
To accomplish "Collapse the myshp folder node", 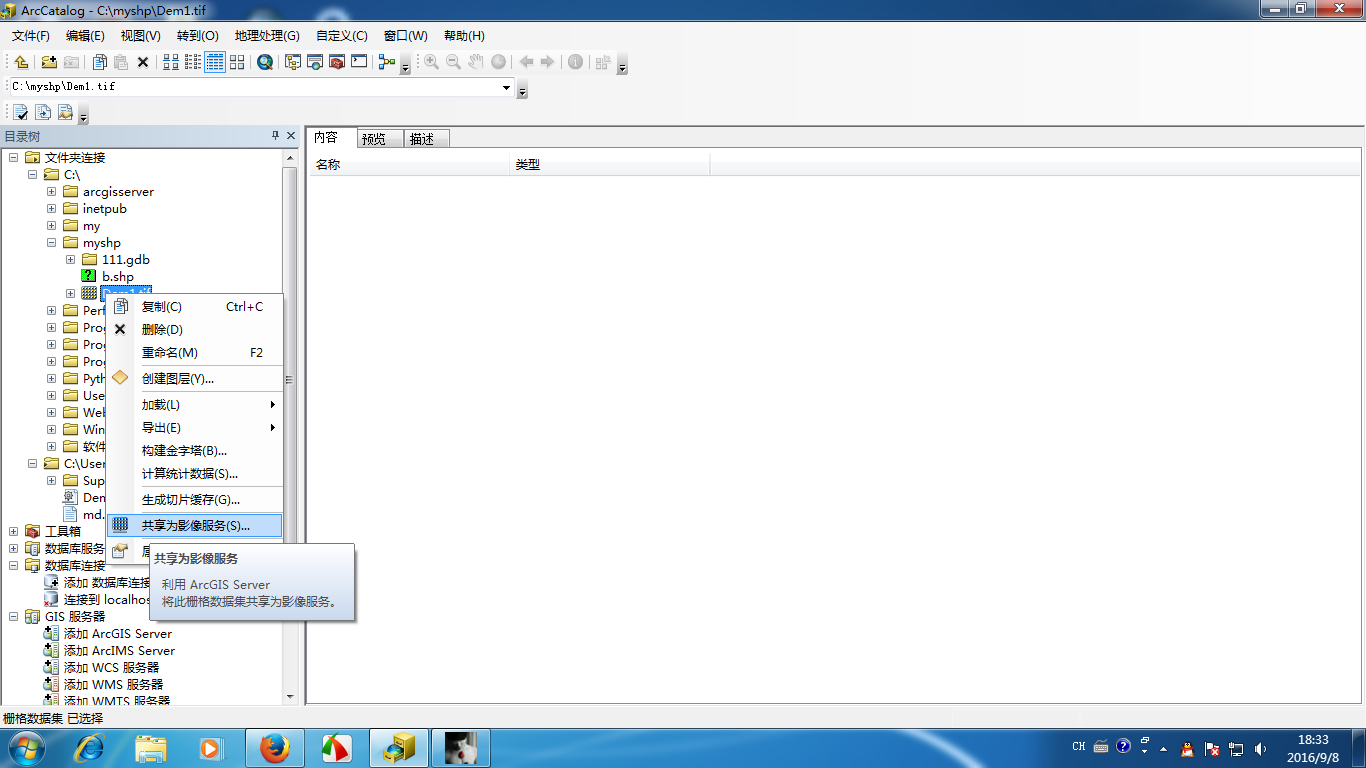I will 51,242.
